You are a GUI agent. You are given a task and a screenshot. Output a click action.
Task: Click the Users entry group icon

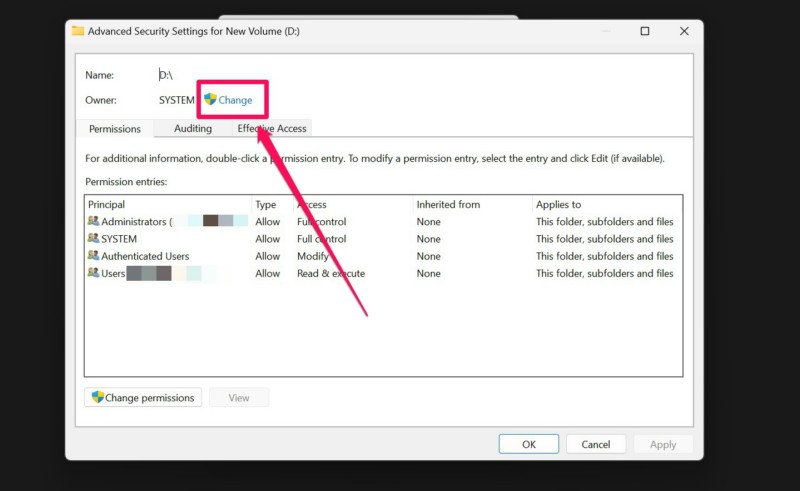93,273
